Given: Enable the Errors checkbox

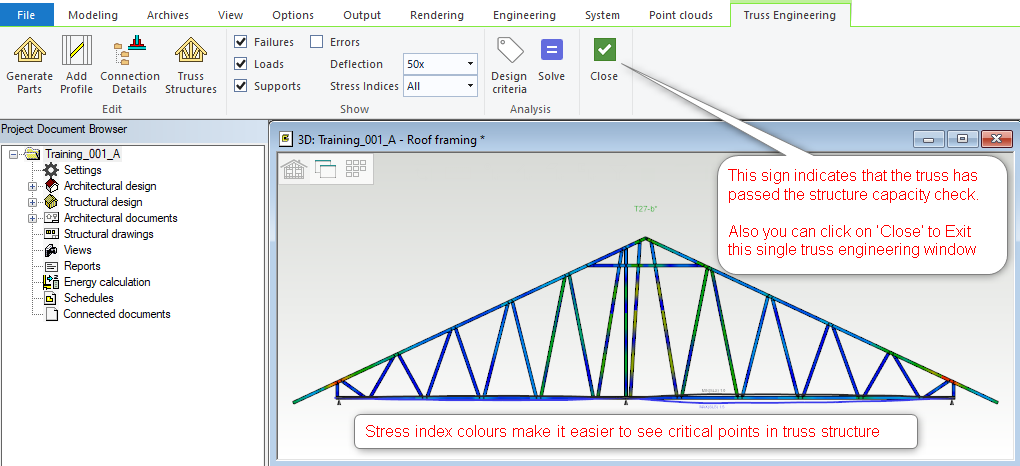Looking at the screenshot, I should tap(317, 42).
